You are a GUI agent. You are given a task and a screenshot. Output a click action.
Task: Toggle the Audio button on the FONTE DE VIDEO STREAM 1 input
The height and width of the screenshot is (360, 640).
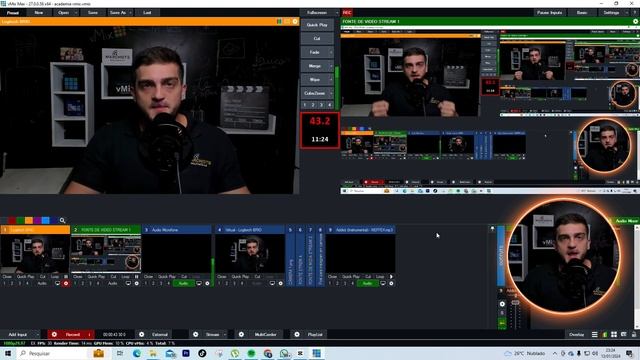pos(112,283)
